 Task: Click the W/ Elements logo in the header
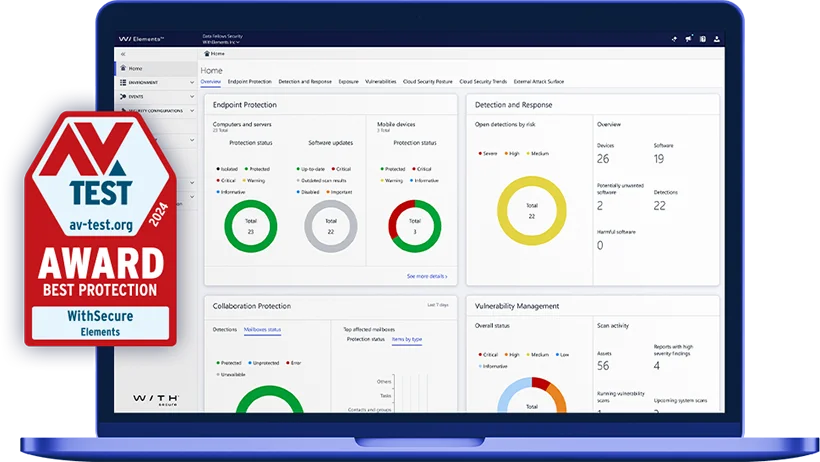(141, 39)
